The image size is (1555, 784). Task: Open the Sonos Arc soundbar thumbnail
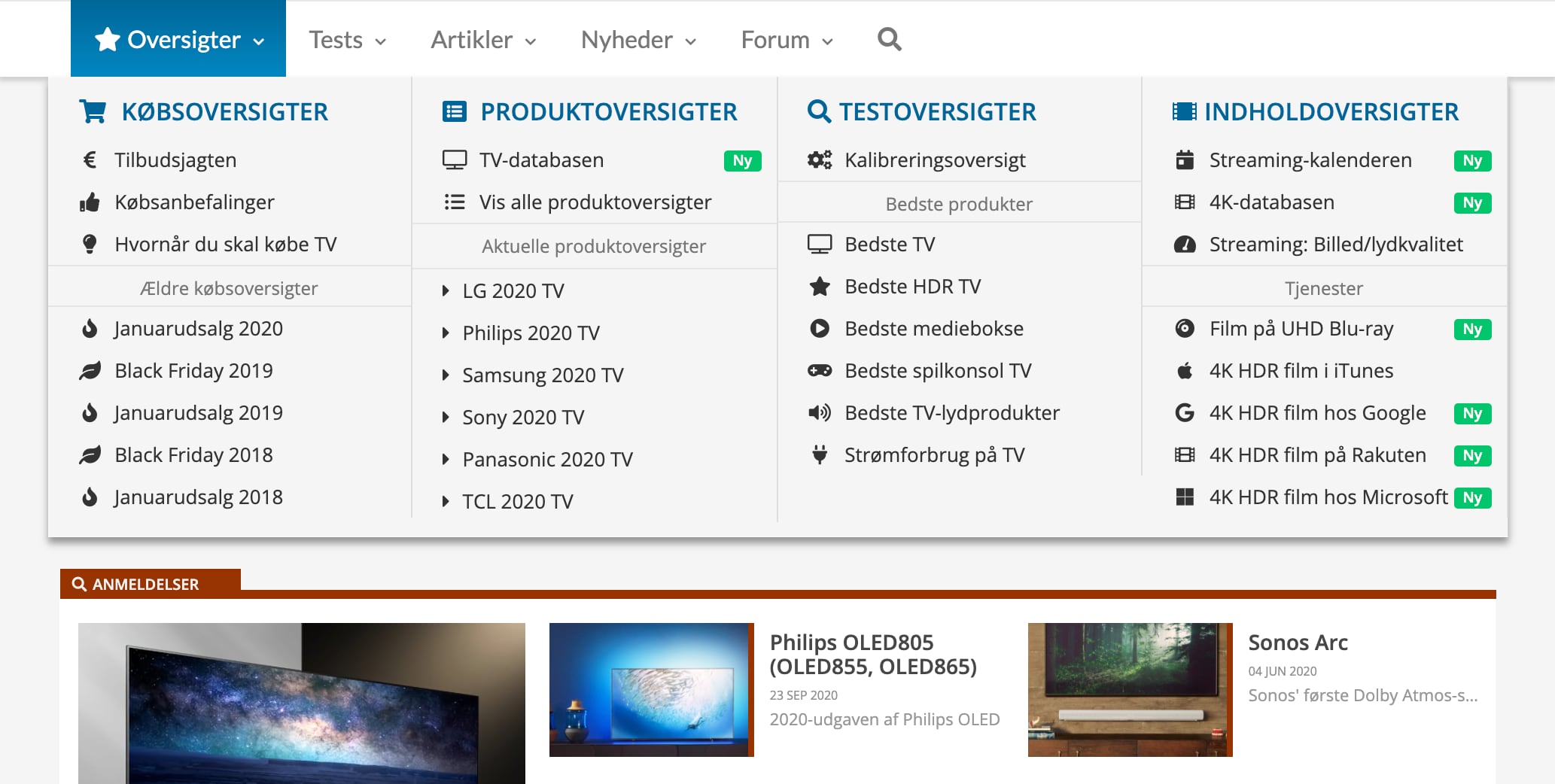(x=1130, y=689)
